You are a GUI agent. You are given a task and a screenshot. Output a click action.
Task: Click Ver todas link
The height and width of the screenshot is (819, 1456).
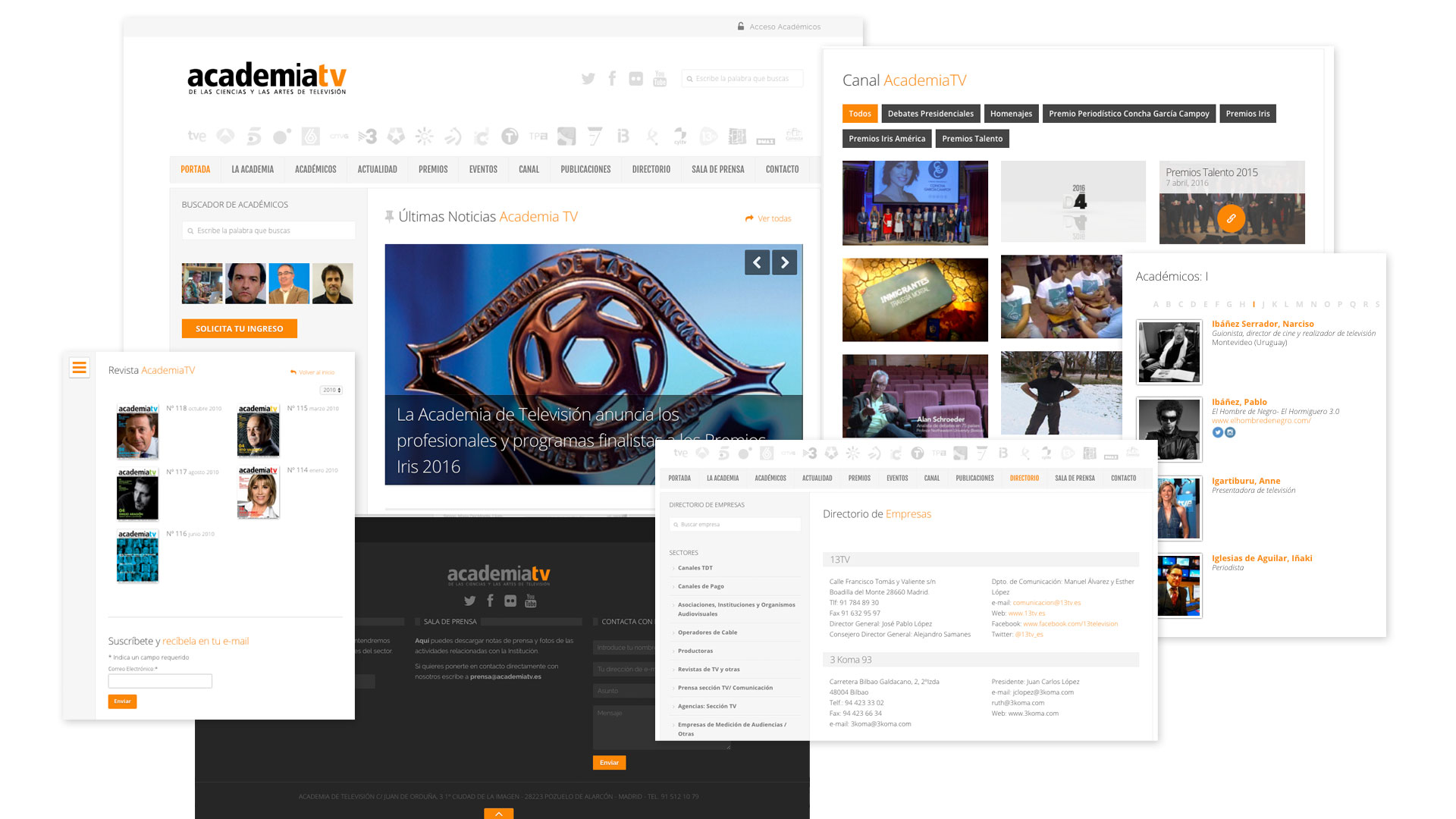point(768,218)
